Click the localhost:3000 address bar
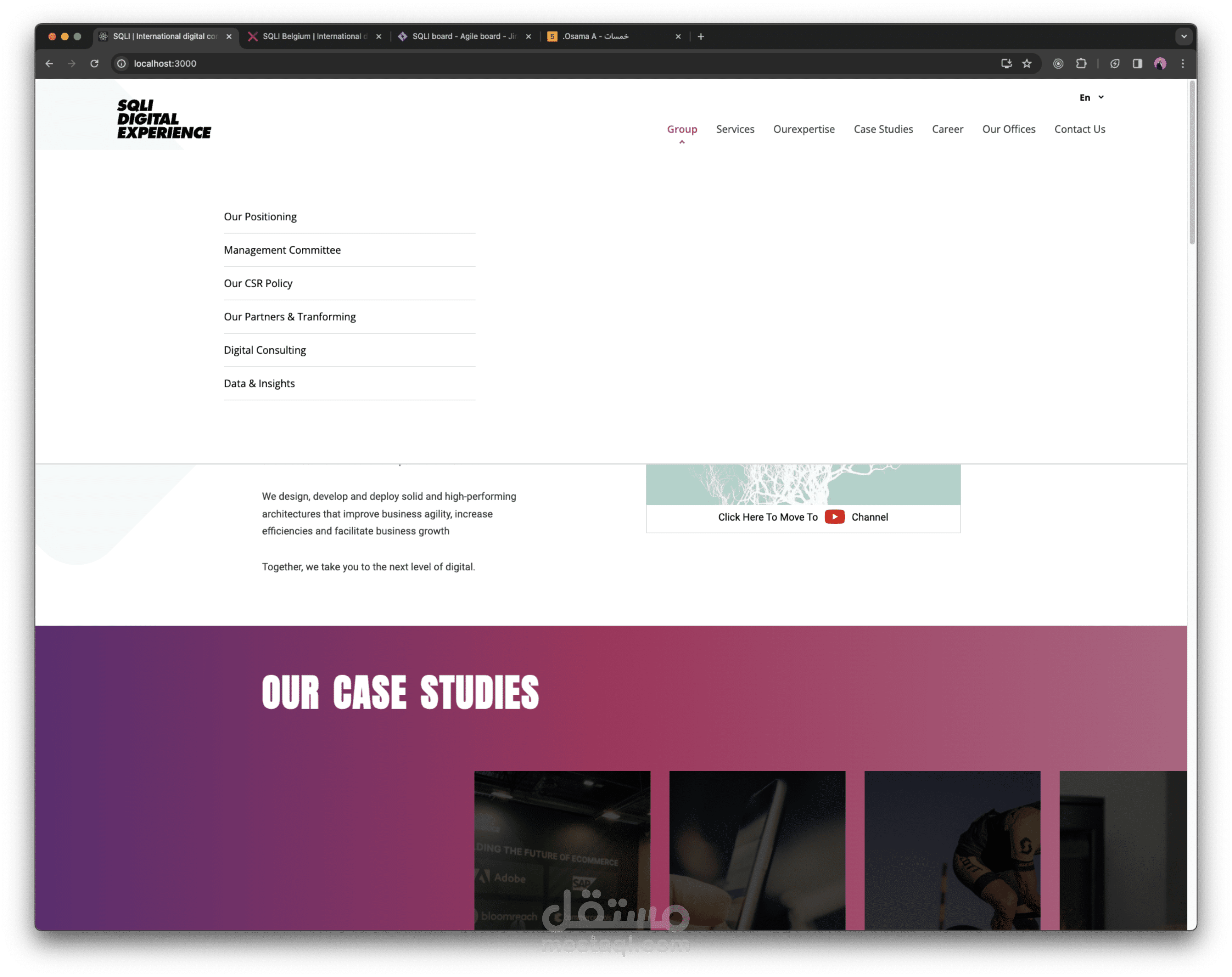Screen dimensions: 1232x977 165,64
